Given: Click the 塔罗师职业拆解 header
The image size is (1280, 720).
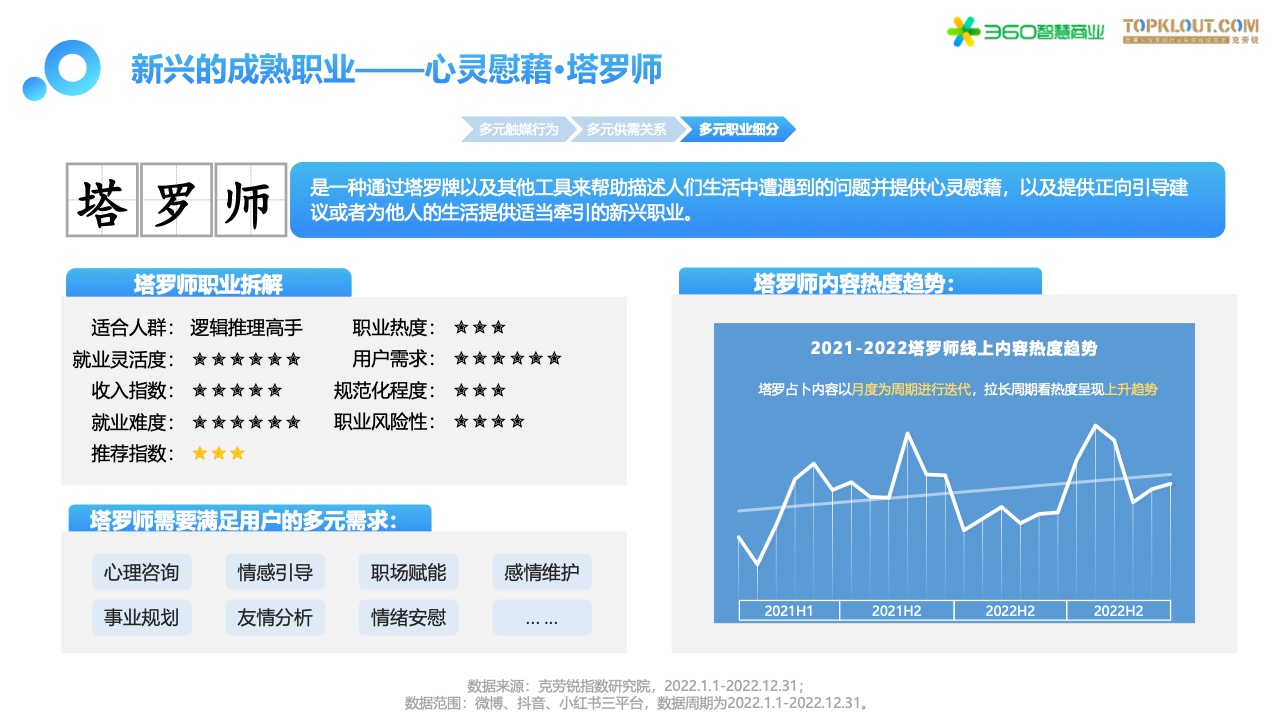Looking at the screenshot, I should (x=209, y=283).
